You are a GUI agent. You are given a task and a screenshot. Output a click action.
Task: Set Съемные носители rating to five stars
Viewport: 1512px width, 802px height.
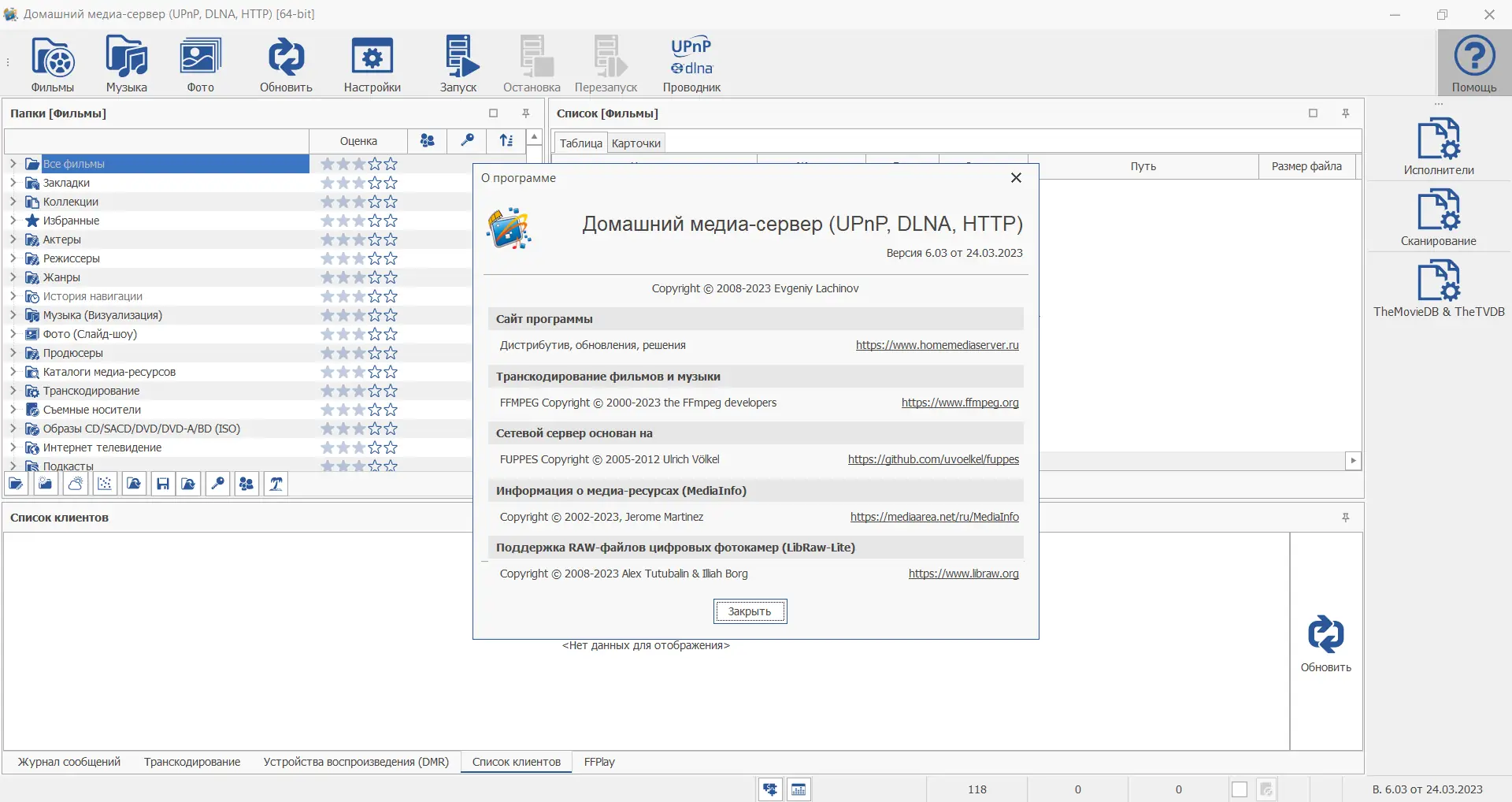coord(391,410)
